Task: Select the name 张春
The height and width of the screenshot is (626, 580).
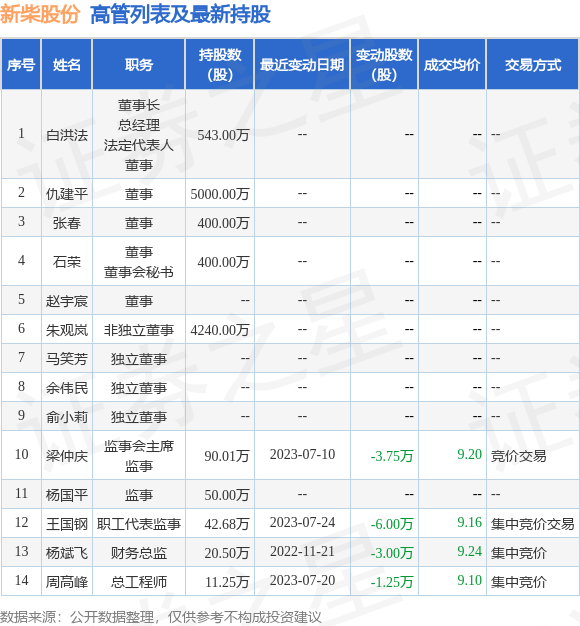Action: pyautogui.click(x=67, y=223)
